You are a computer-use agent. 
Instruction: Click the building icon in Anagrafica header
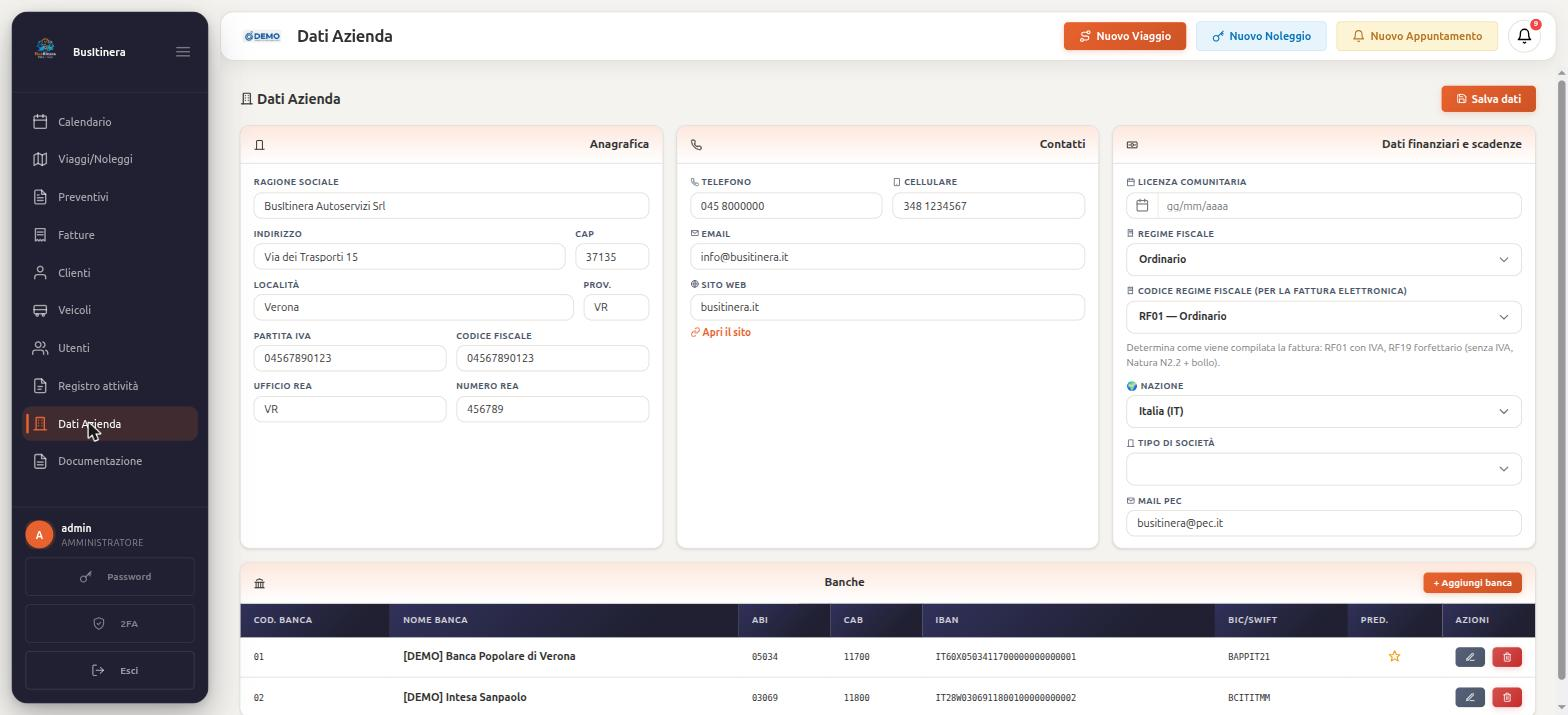[x=260, y=145]
